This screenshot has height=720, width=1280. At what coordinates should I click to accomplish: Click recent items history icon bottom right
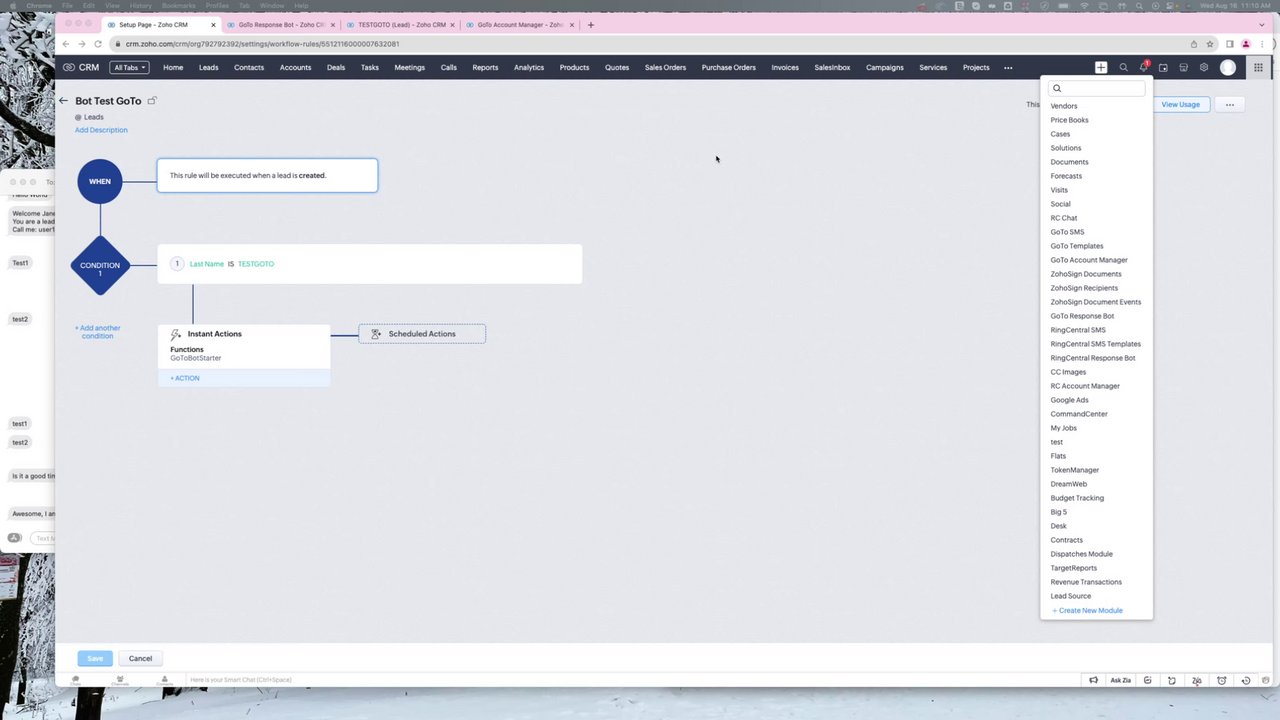(1246, 680)
